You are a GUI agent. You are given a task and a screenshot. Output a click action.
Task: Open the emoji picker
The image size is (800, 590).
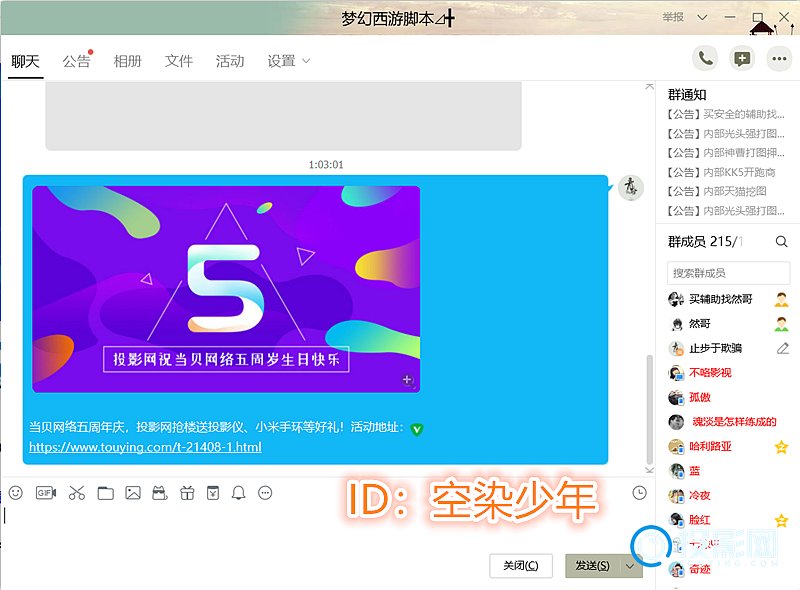click(x=16, y=493)
